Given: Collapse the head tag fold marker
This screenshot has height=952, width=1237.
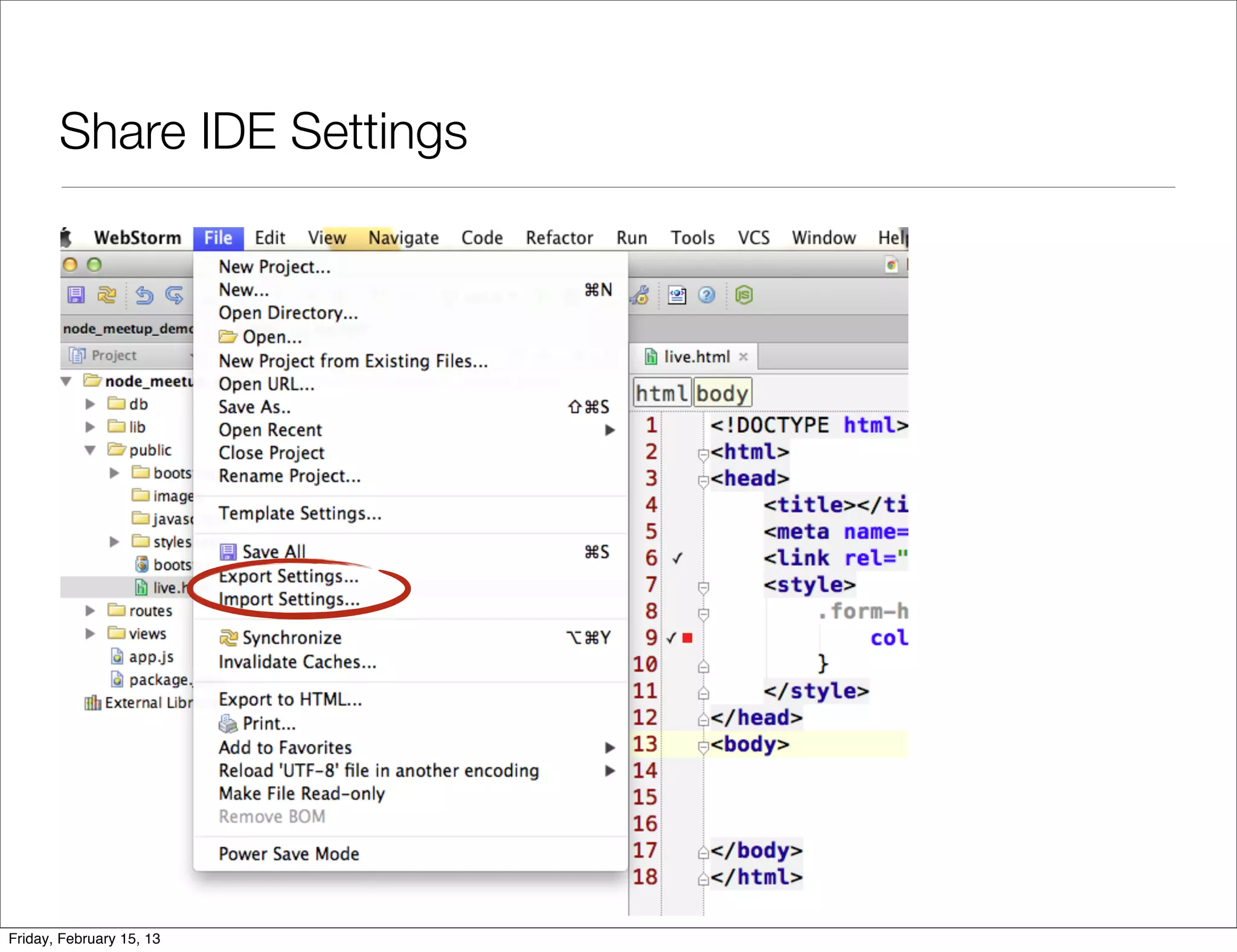Looking at the screenshot, I should pyautogui.click(x=703, y=481).
